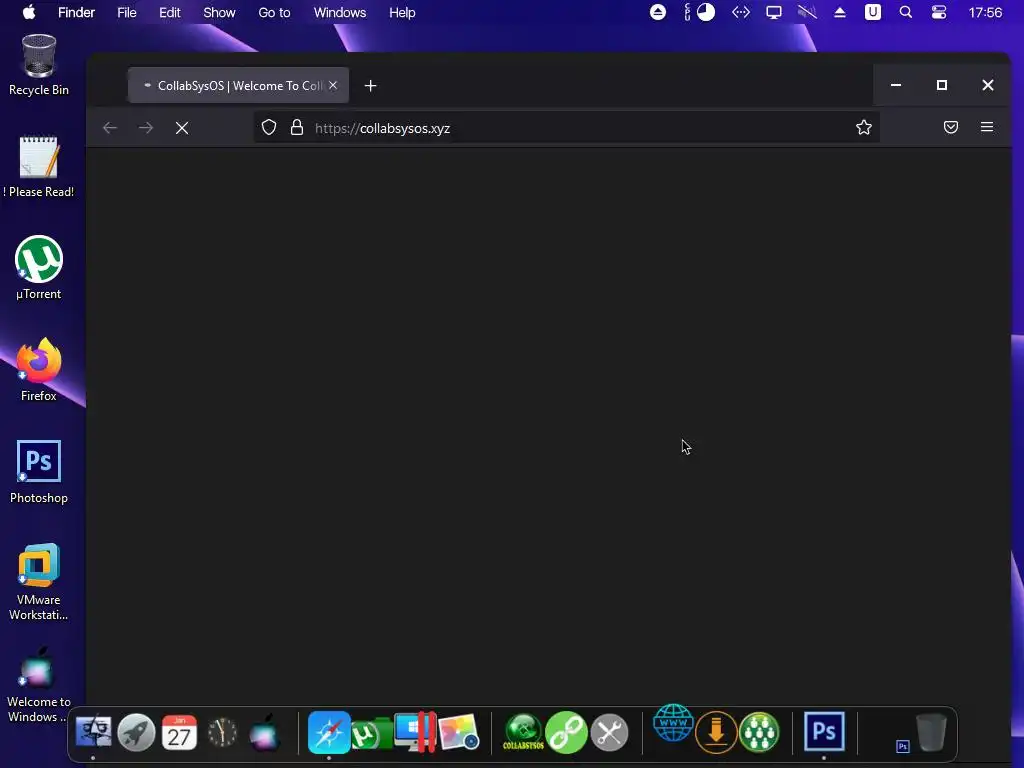Stop loading the page
The width and height of the screenshot is (1024, 768).
[182, 128]
